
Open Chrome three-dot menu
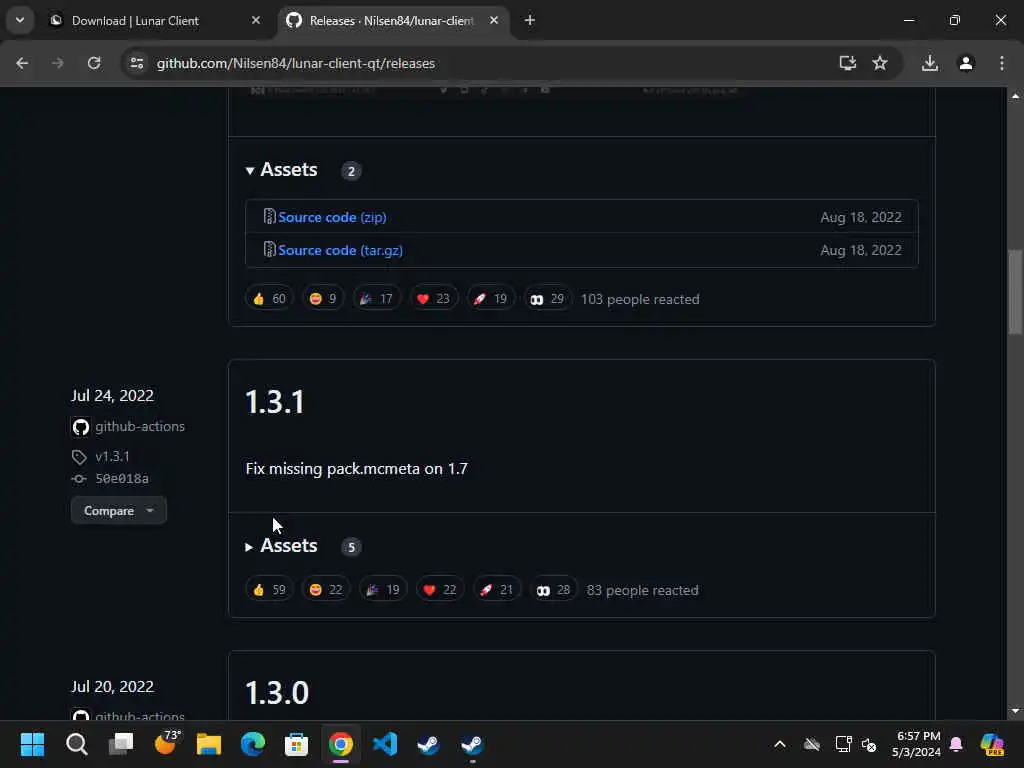1002,63
